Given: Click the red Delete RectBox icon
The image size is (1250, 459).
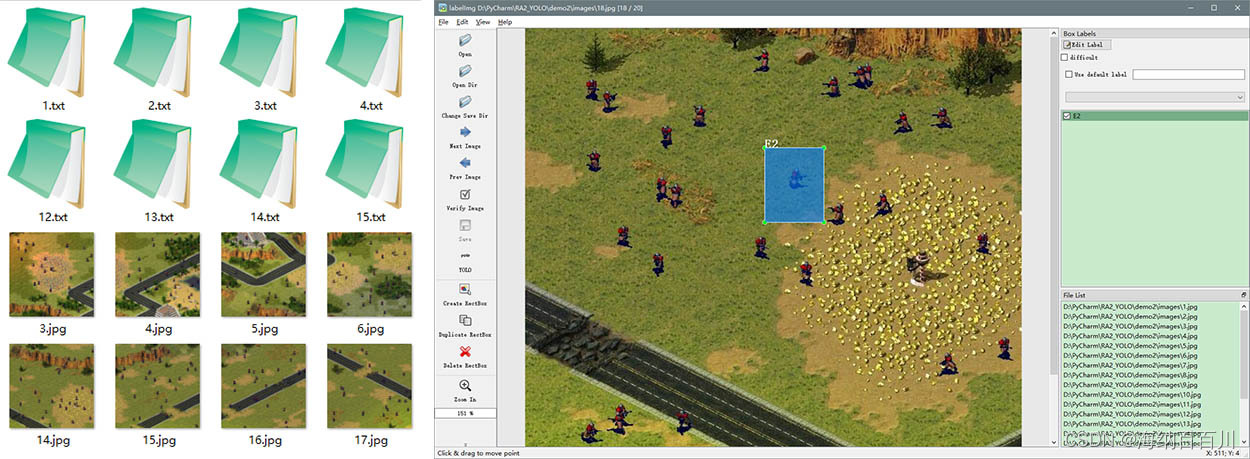Looking at the screenshot, I should point(465,351).
